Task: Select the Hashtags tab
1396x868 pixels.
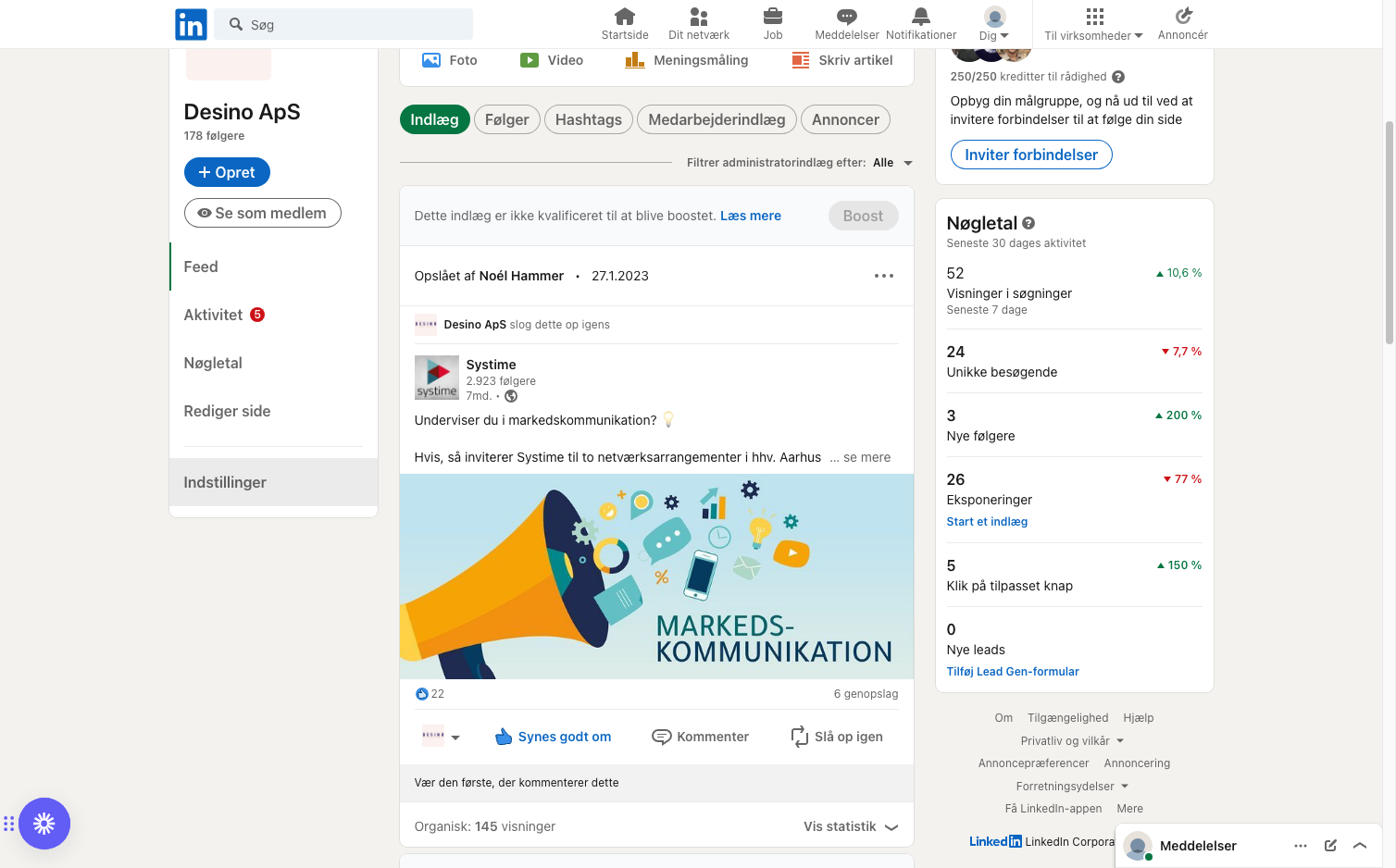Action: tap(589, 119)
